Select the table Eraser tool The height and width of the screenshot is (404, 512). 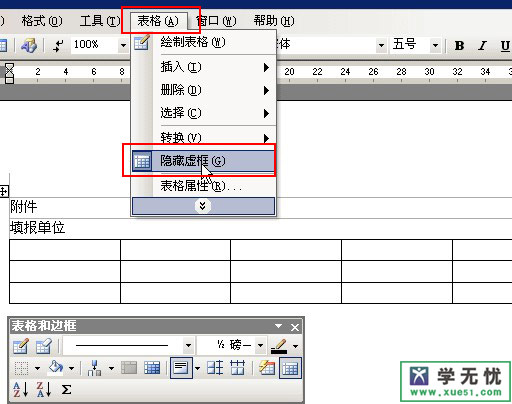pos(43,346)
